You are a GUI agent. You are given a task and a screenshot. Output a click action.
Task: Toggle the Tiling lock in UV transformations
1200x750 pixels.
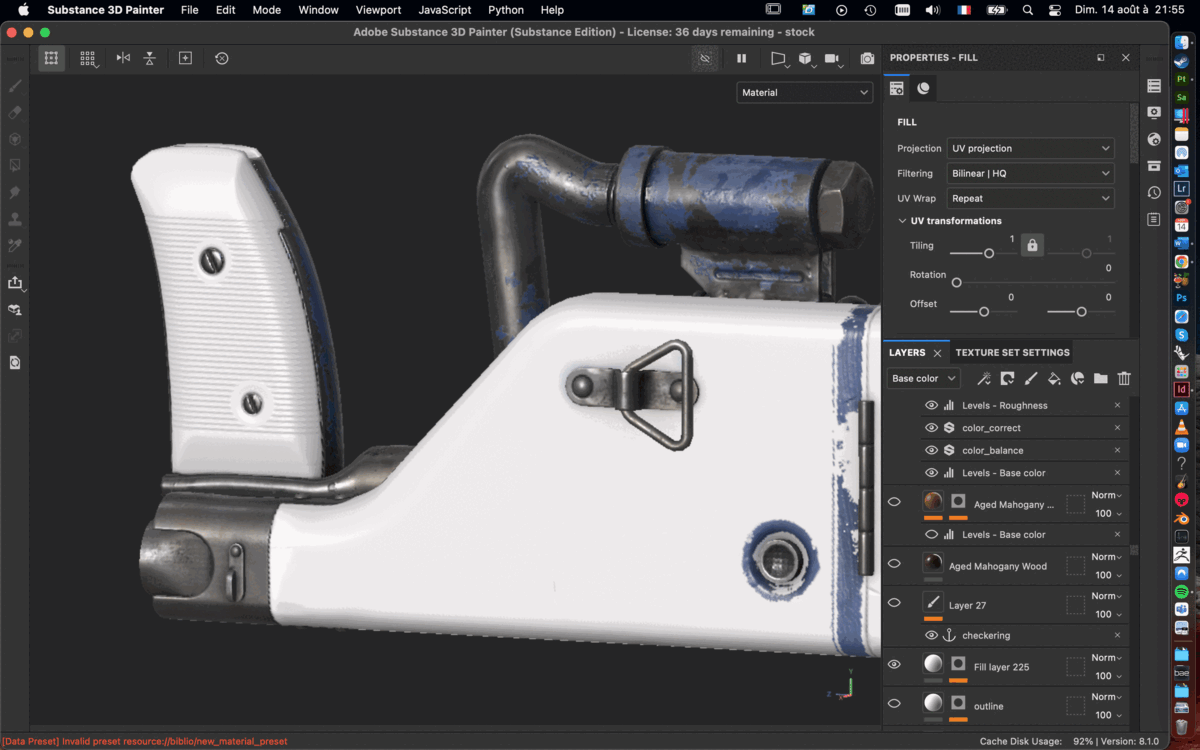pyautogui.click(x=1031, y=244)
